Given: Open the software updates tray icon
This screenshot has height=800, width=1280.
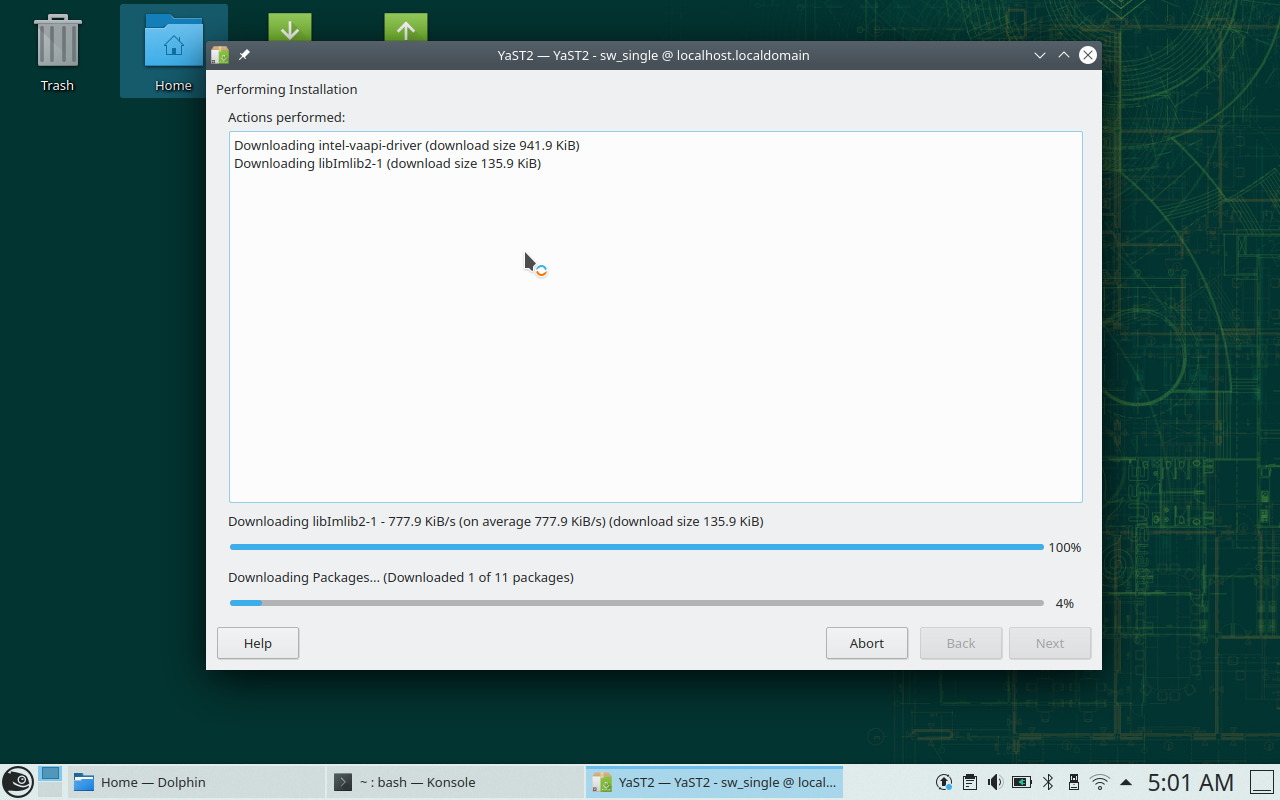Looking at the screenshot, I should 943,782.
